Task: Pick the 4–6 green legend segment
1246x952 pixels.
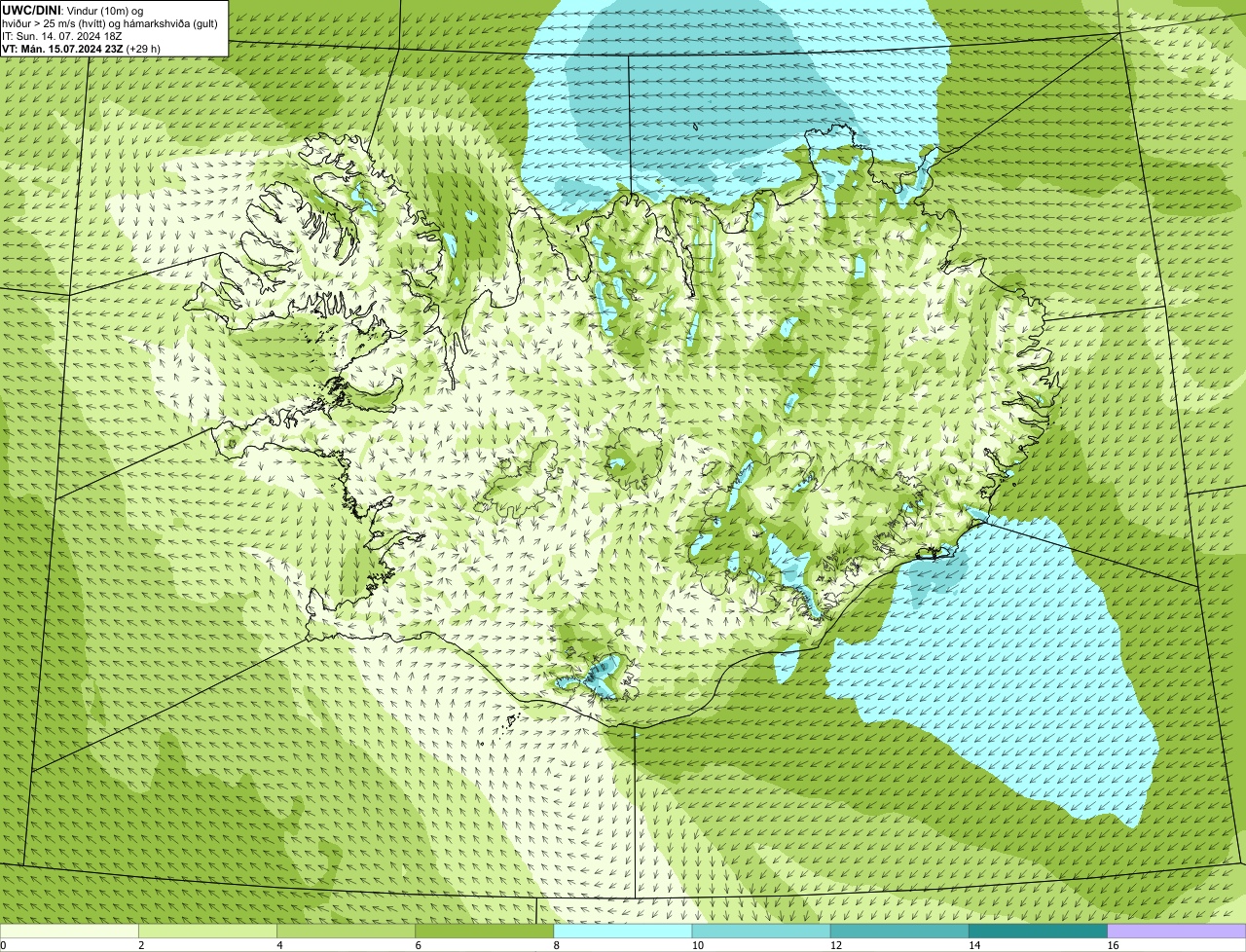Action: [346, 932]
